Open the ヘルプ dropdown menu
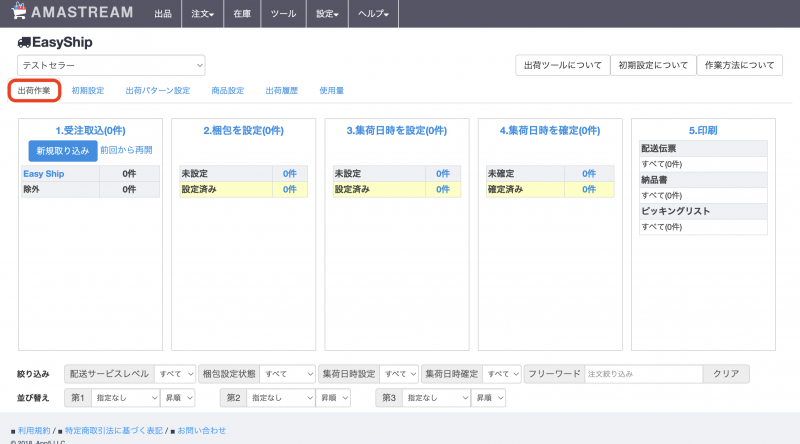Screen dimensions: 800x444 point(373,14)
